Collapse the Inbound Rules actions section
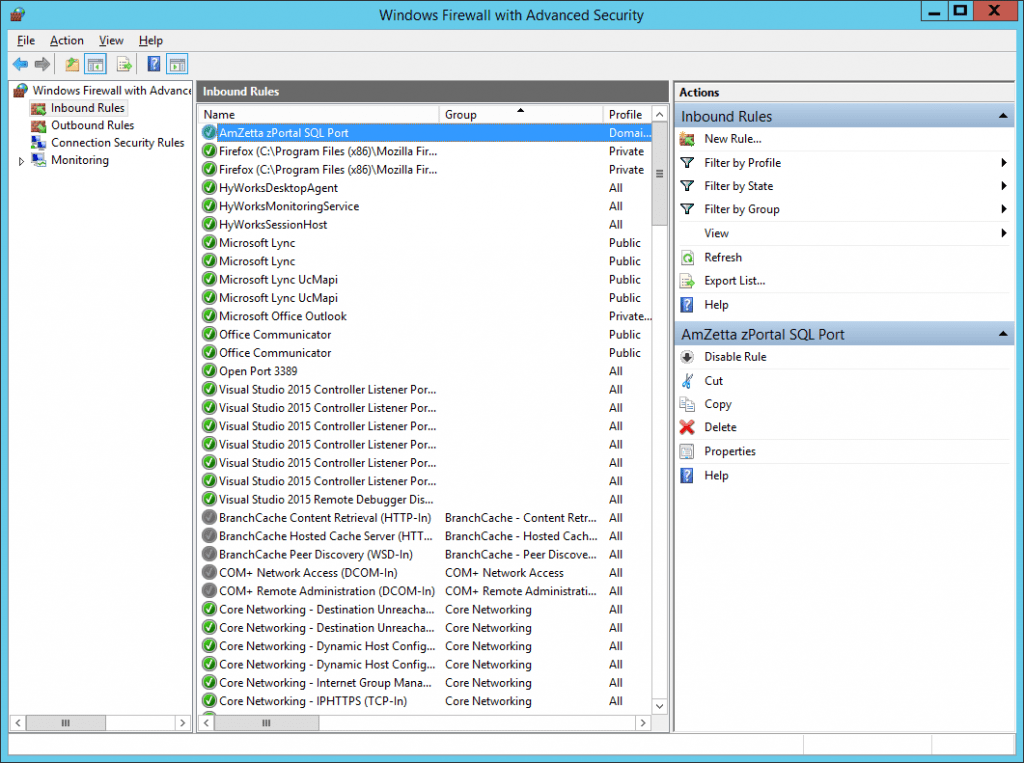The height and width of the screenshot is (763, 1024). tap(1003, 116)
